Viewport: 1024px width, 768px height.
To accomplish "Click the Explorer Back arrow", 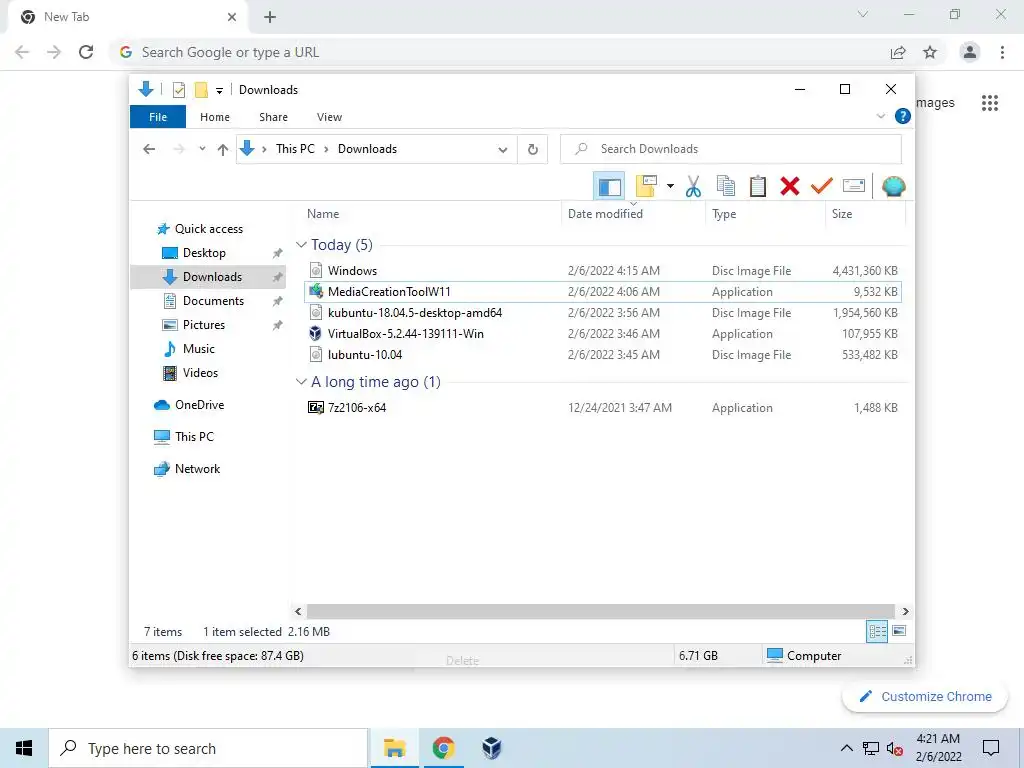I will tap(149, 150).
